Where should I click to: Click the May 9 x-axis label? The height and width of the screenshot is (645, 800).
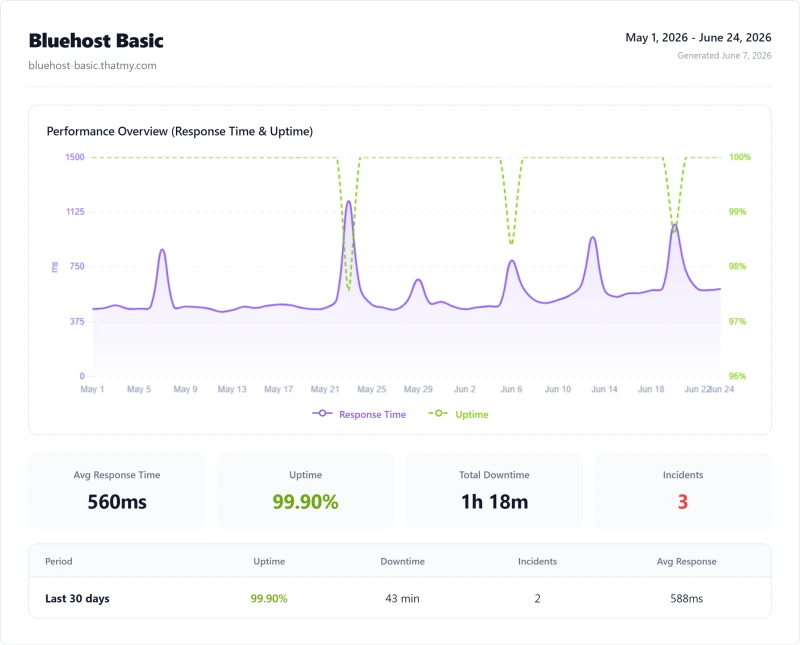pos(185,389)
